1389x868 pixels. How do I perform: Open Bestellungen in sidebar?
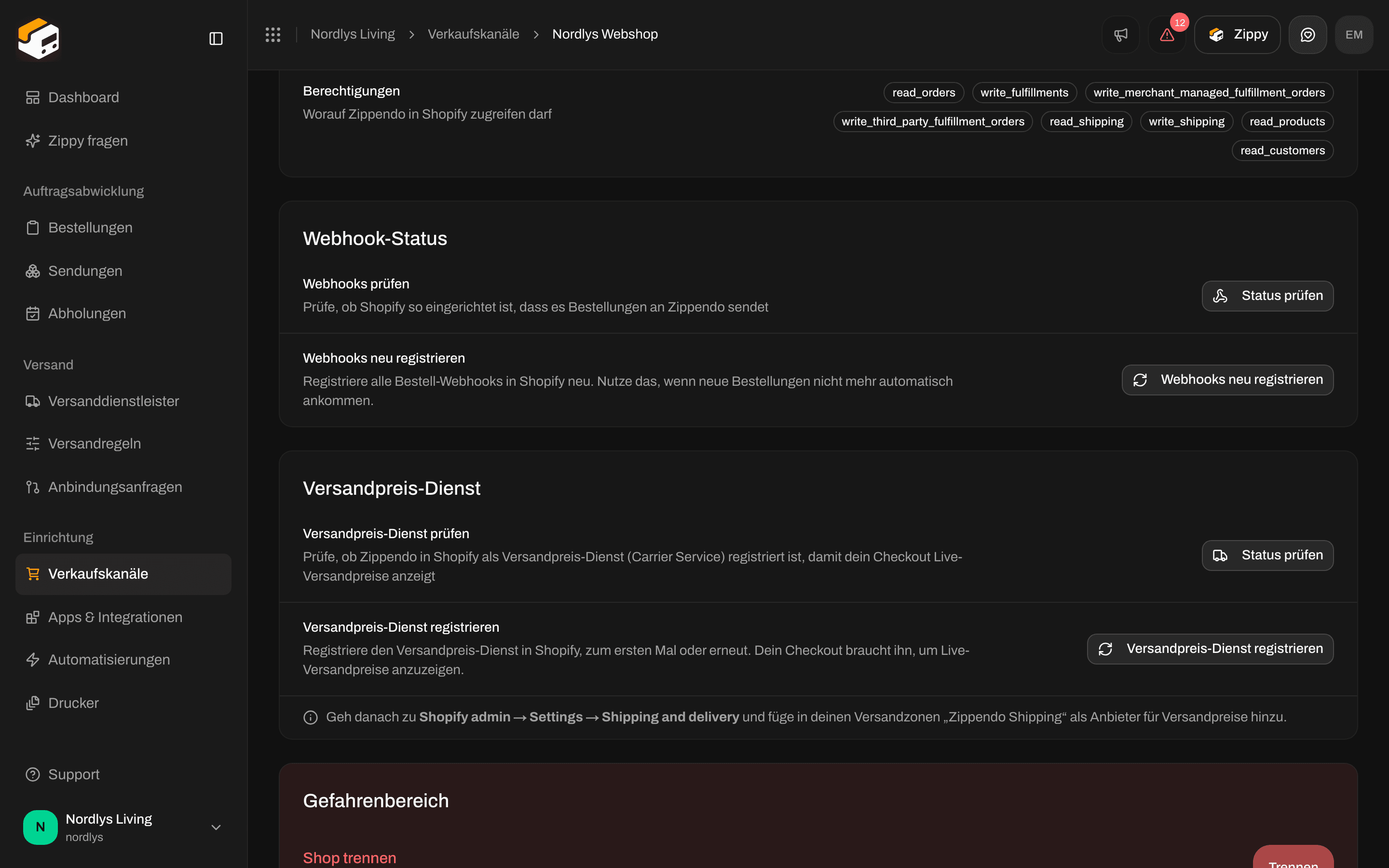(123, 228)
